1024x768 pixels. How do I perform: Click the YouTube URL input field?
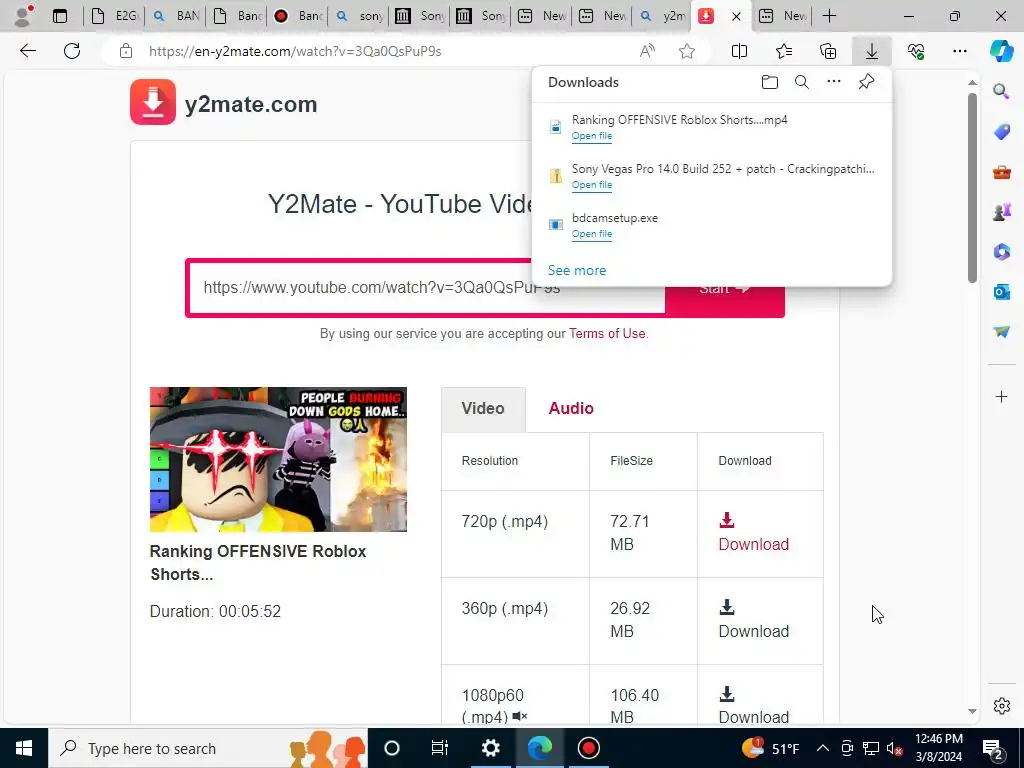coord(426,288)
